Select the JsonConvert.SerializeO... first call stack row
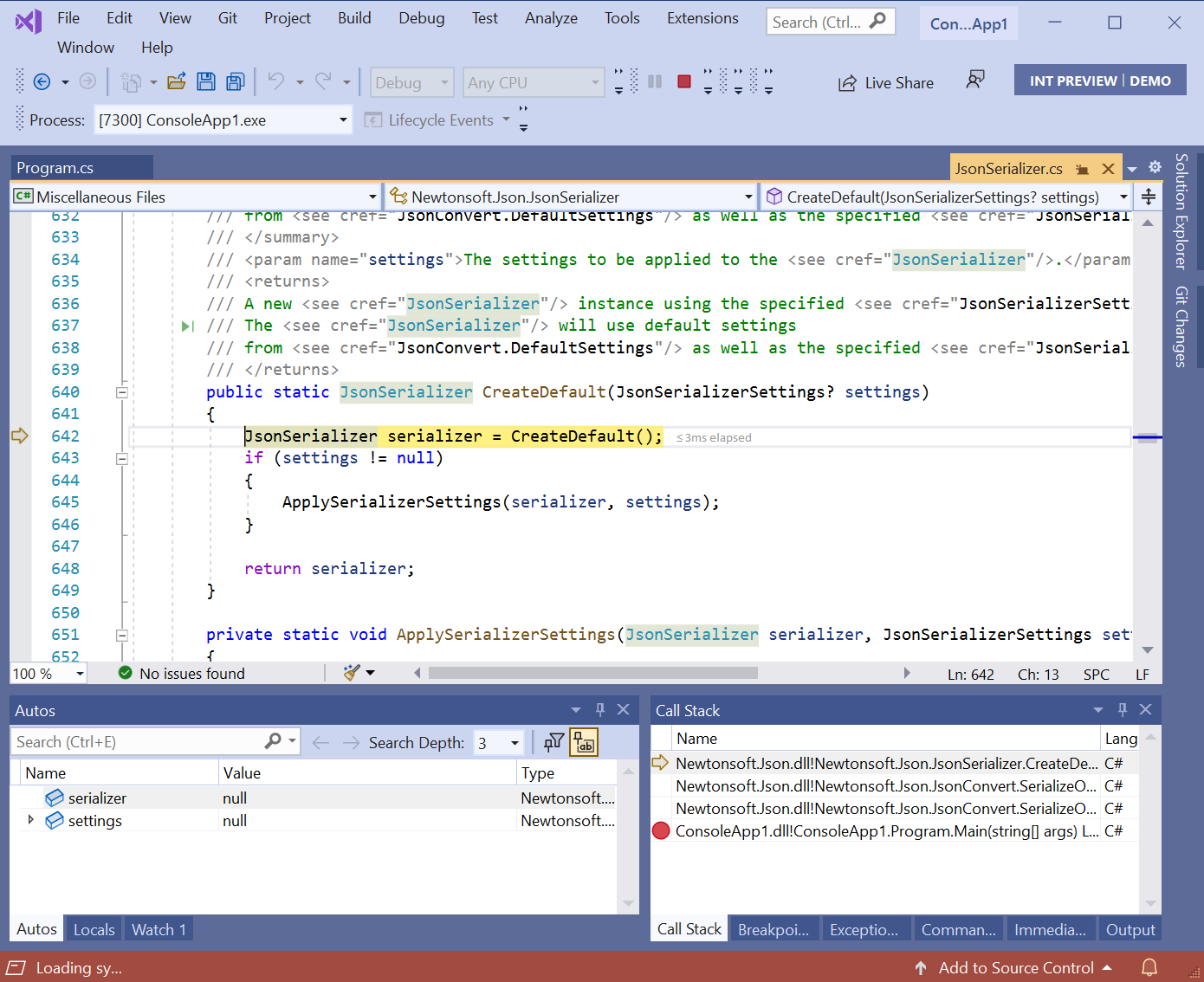1204x982 pixels. (895, 785)
